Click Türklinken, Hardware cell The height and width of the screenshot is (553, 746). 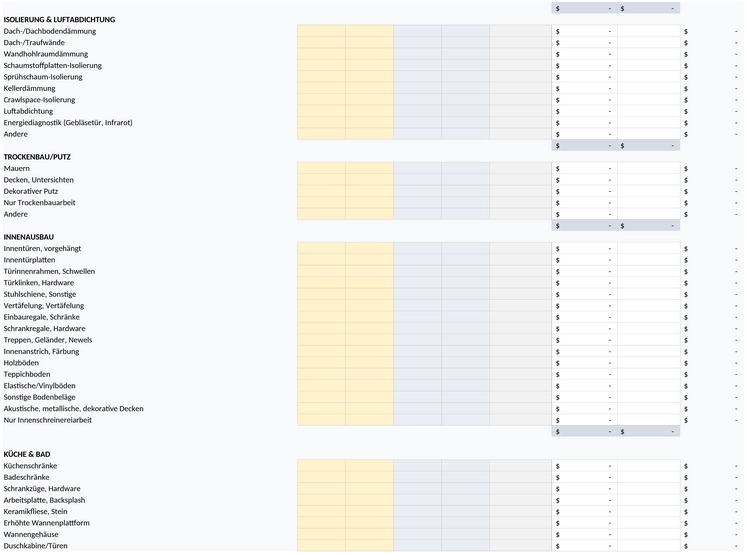(39, 282)
